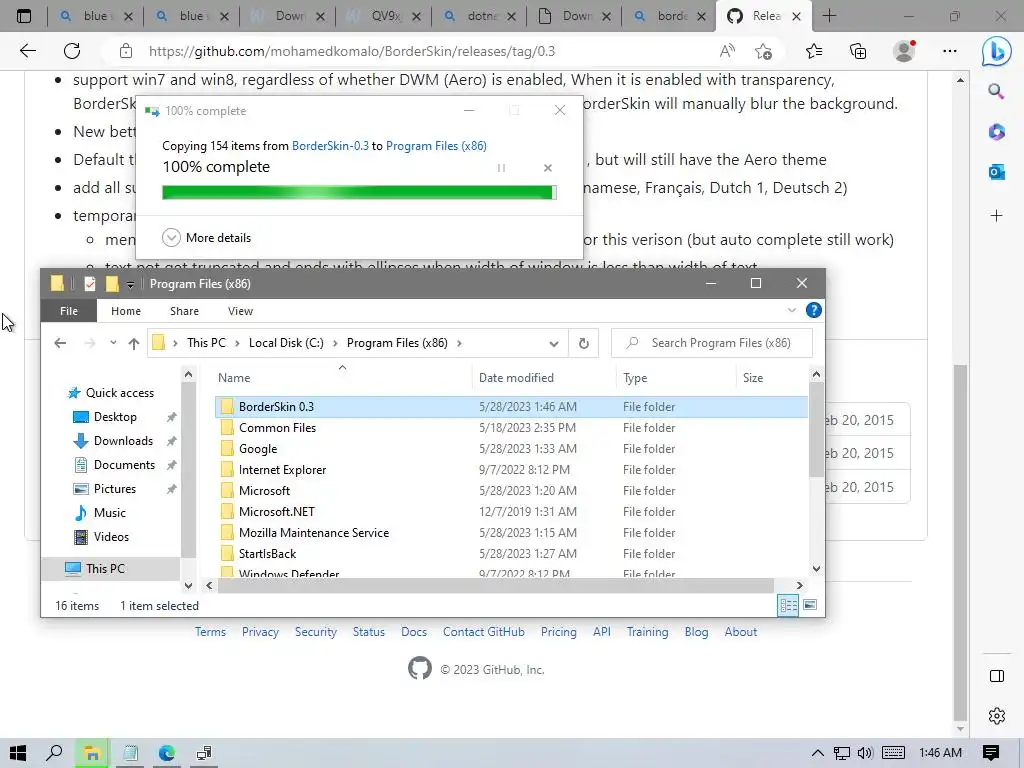Open Quick Access Toolbar customize dropdown
Screen dimensions: 1024x768
point(130,284)
